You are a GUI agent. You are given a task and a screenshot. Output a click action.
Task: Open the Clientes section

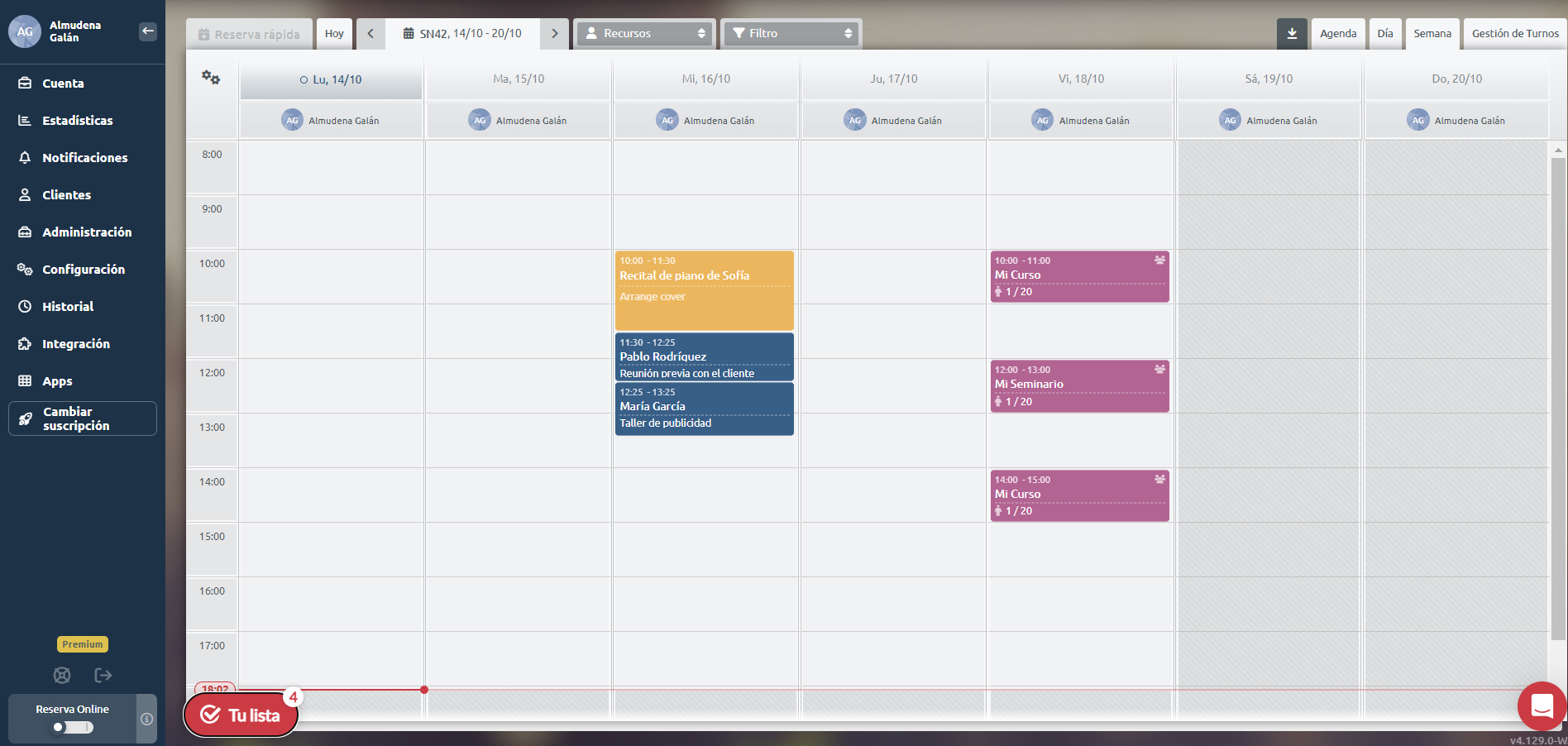[66, 194]
